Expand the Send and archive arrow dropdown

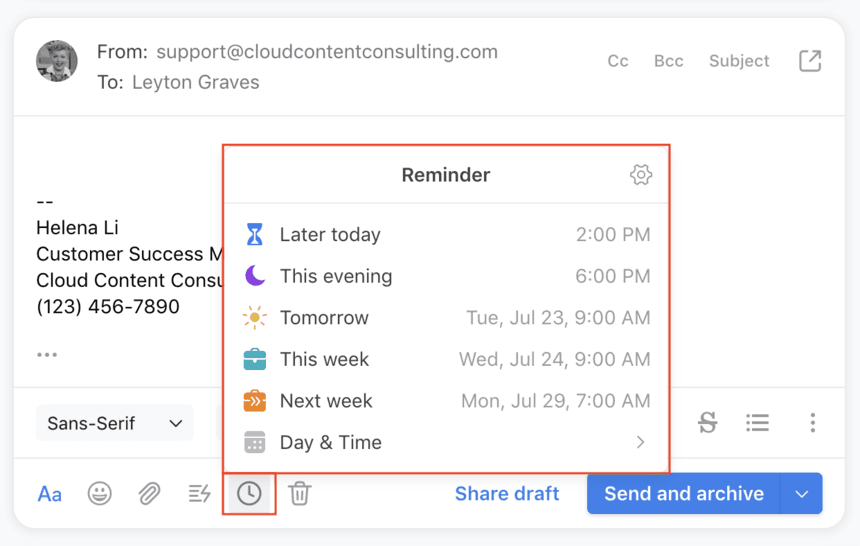click(x=801, y=494)
